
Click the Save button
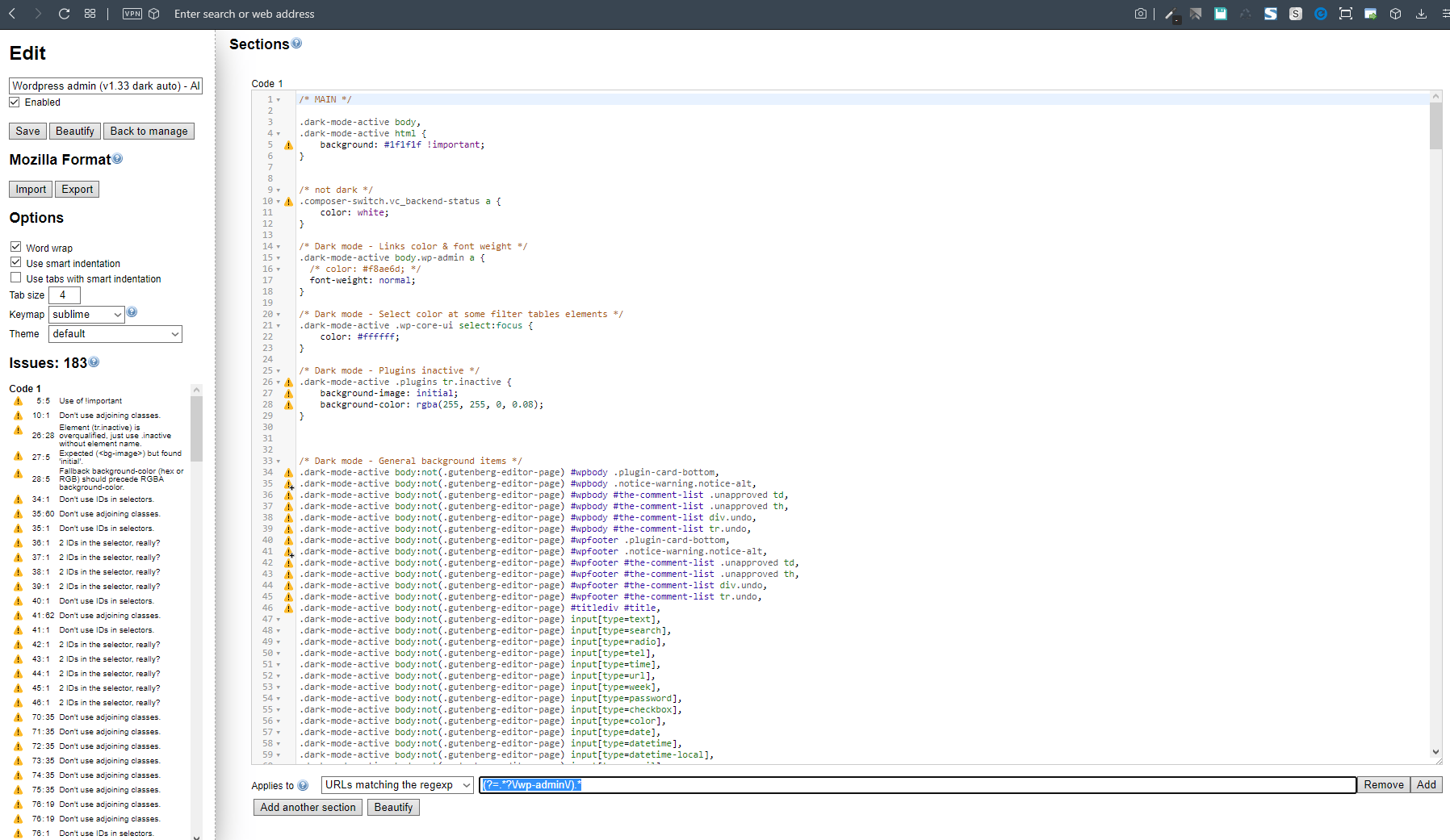(27, 132)
